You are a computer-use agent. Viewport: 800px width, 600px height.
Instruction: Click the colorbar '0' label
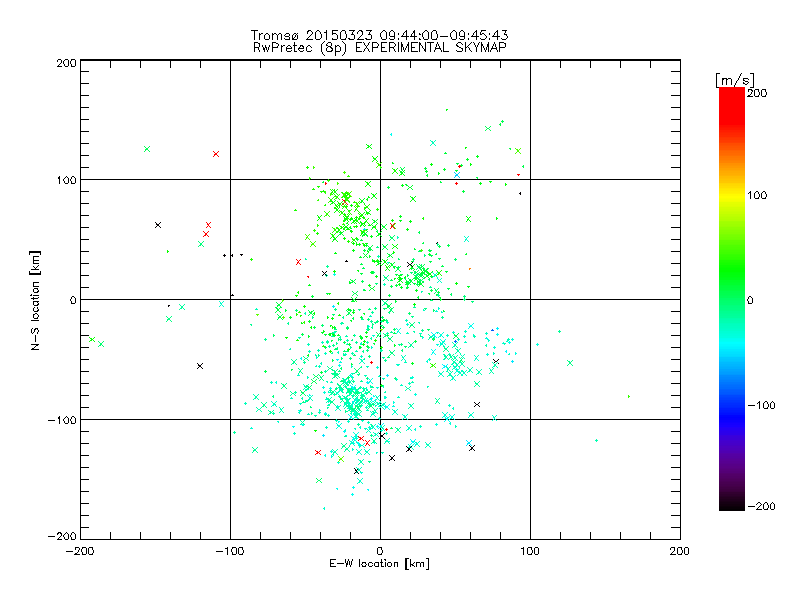click(750, 300)
